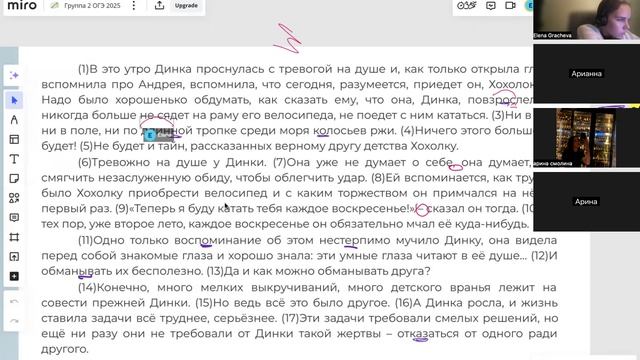The width and height of the screenshot is (640, 360).
Task: Click the export board icon
Action: (160, 5)
